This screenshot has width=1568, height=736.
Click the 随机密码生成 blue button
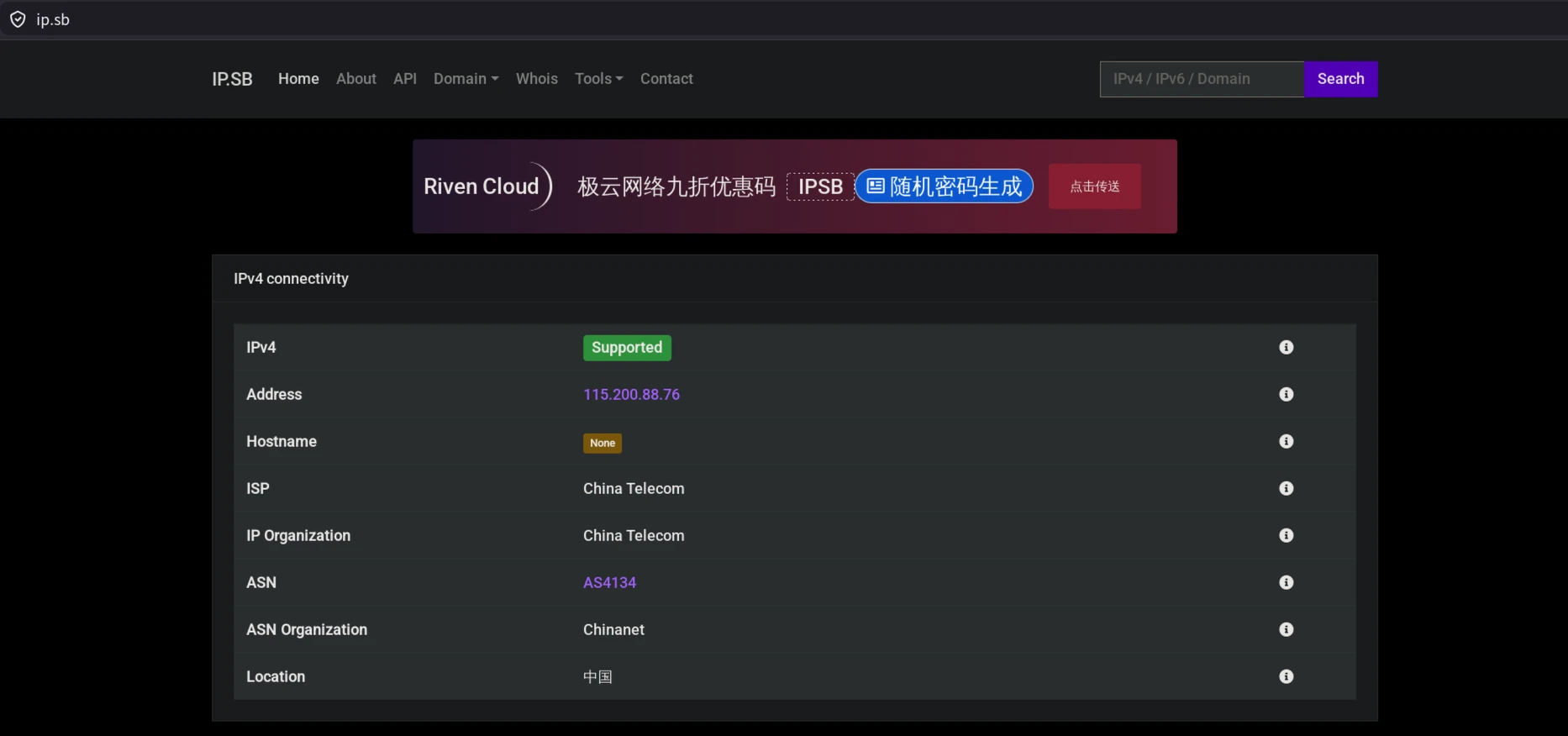coord(944,187)
